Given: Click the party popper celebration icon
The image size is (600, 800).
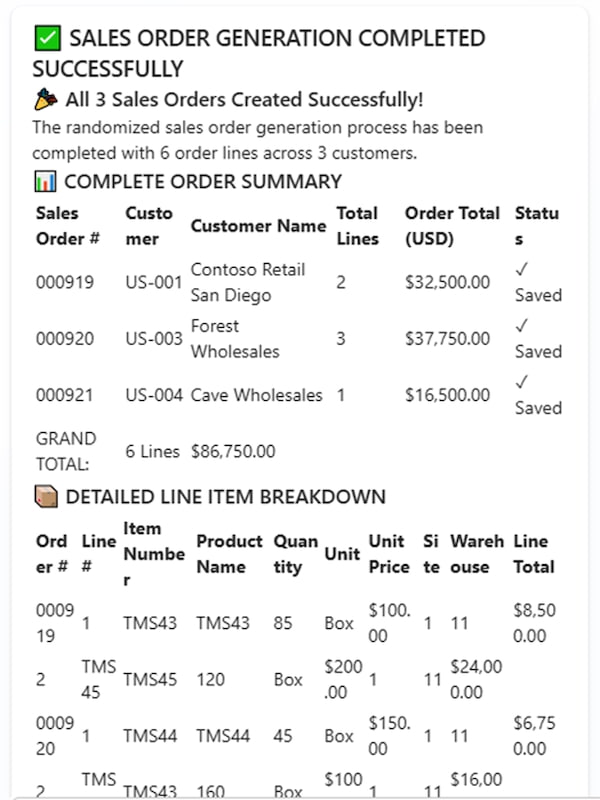Looking at the screenshot, I should [x=45, y=99].
